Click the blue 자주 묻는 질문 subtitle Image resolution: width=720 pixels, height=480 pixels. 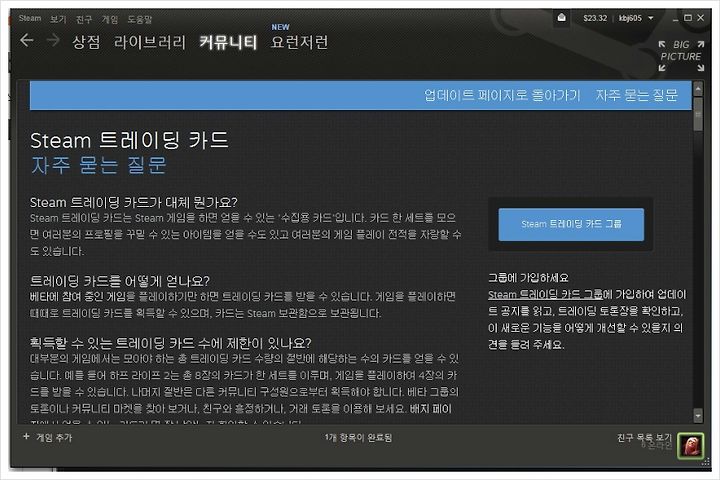click(99, 165)
